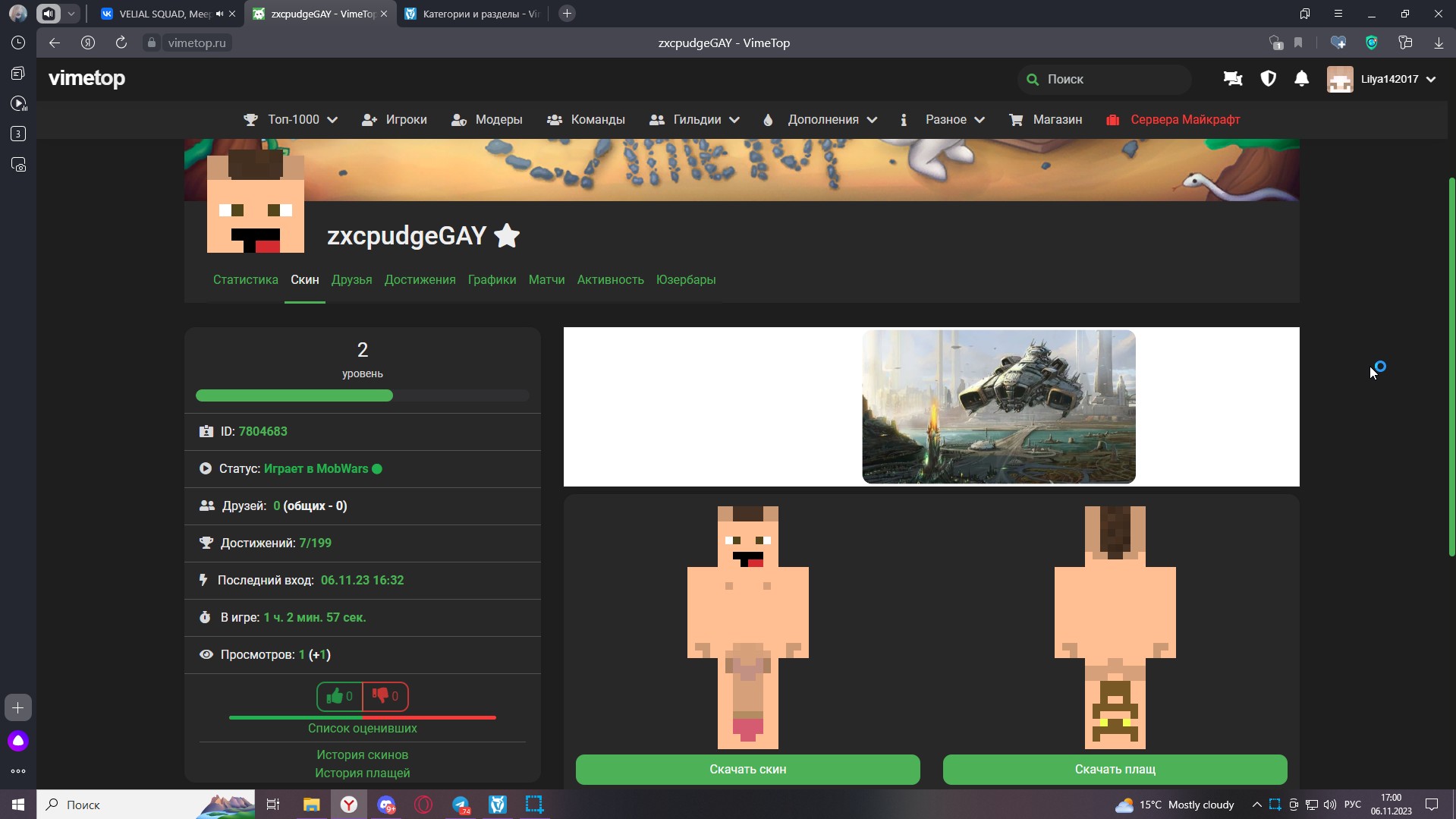Open browser downloads icon
The height and width of the screenshot is (819, 1456).
click(1438, 43)
